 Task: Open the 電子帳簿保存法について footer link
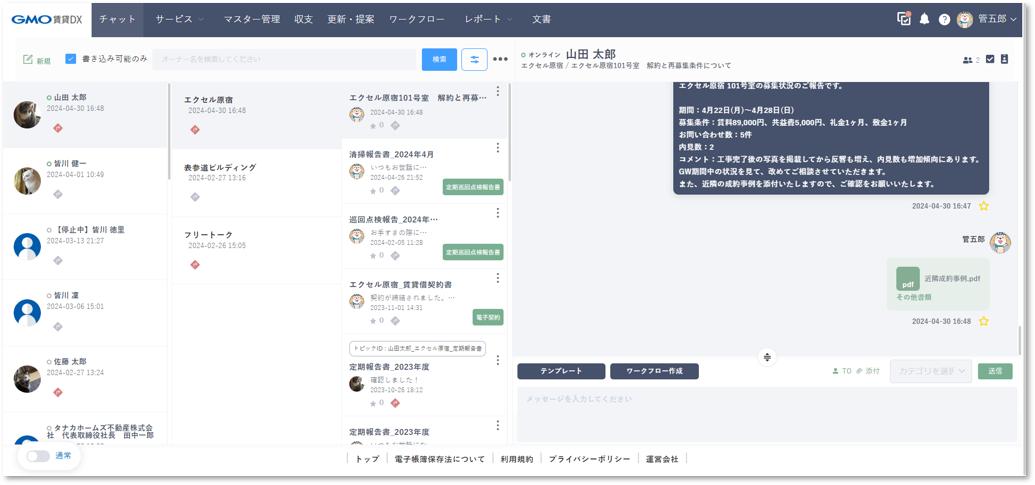pyautogui.click(x=439, y=459)
